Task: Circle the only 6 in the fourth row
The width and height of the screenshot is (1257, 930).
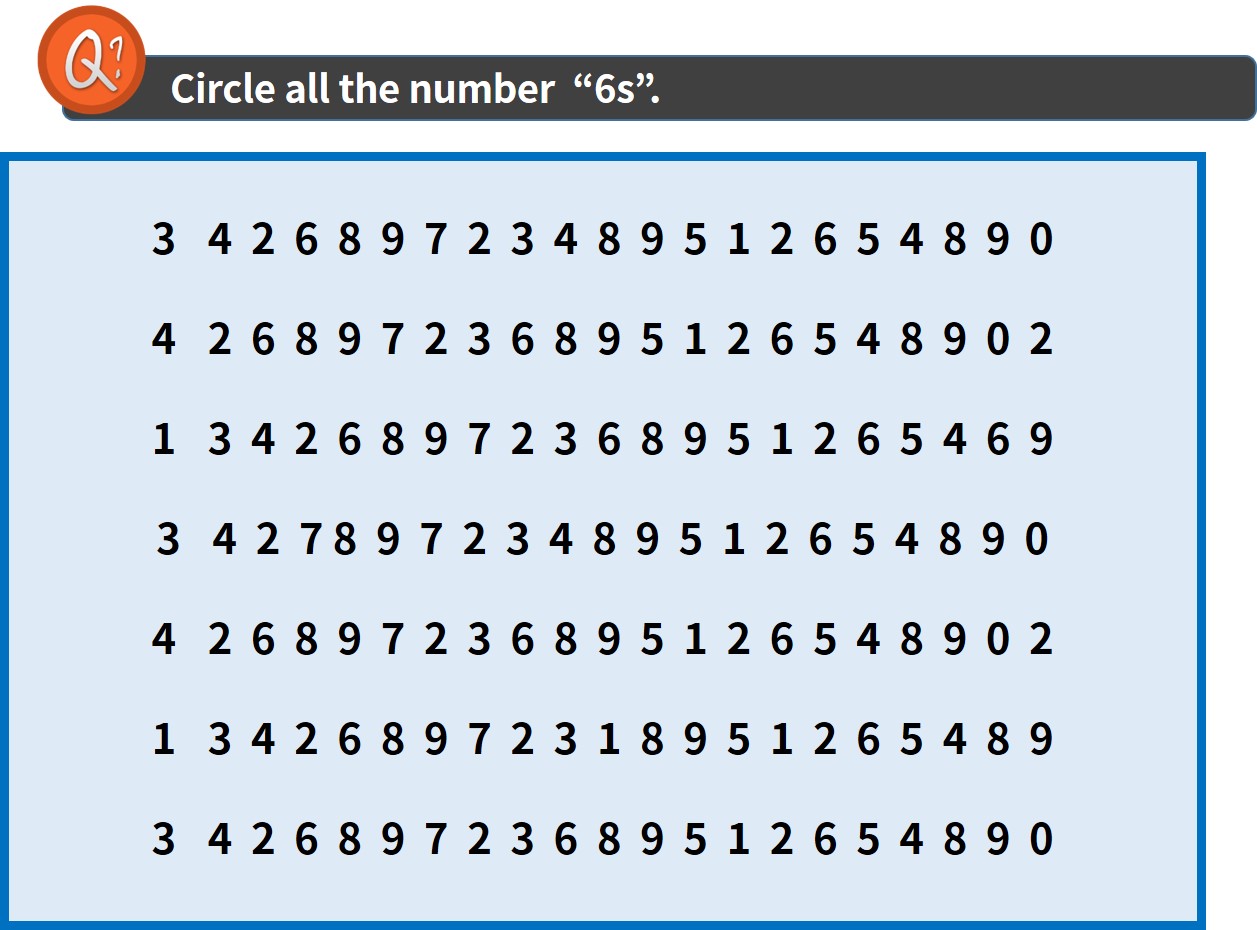Action: coord(820,540)
